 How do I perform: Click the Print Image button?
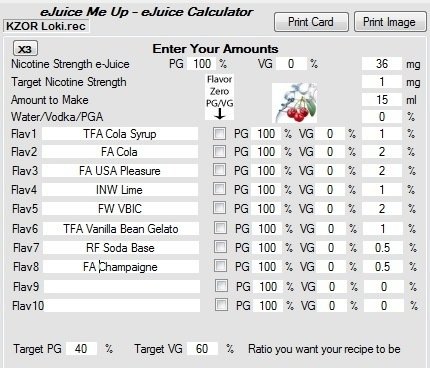click(390, 22)
